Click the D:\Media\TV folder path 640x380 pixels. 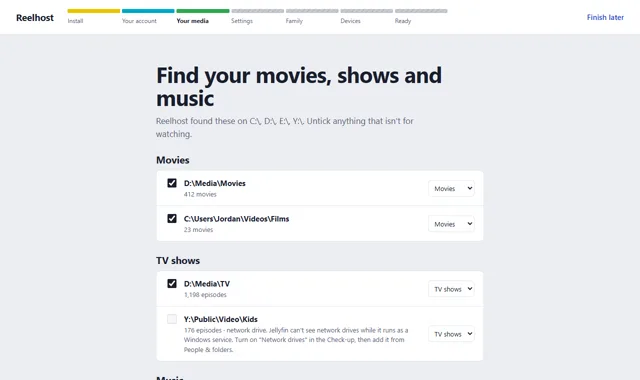pyautogui.click(x=207, y=284)
